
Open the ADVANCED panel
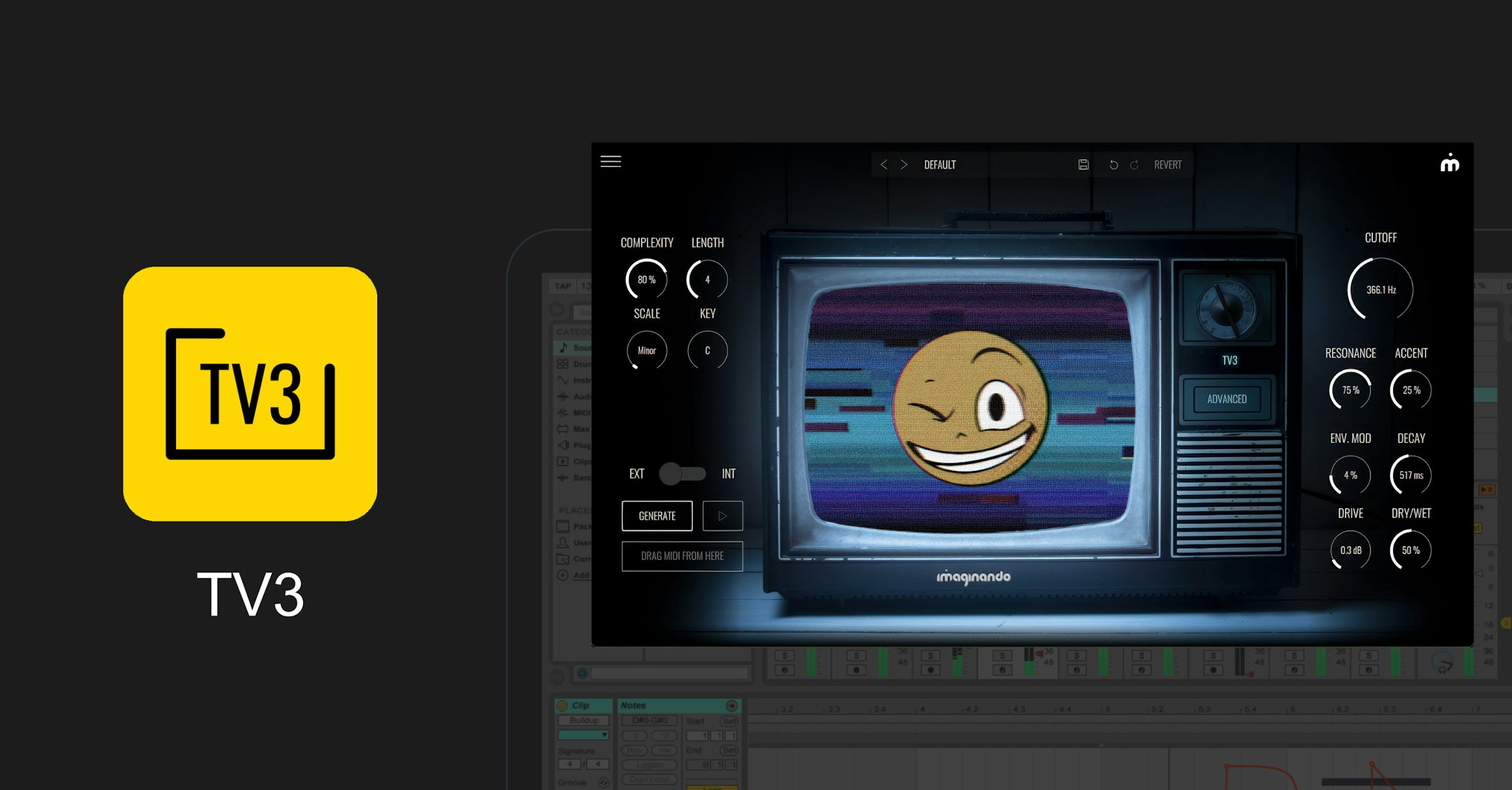point(1226,399)
